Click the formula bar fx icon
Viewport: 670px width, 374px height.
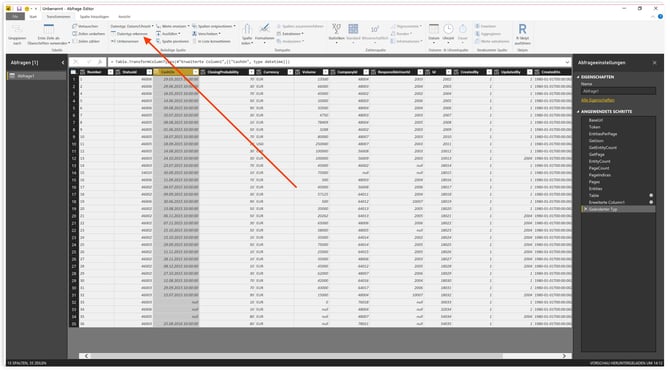[x=100, y=62]
